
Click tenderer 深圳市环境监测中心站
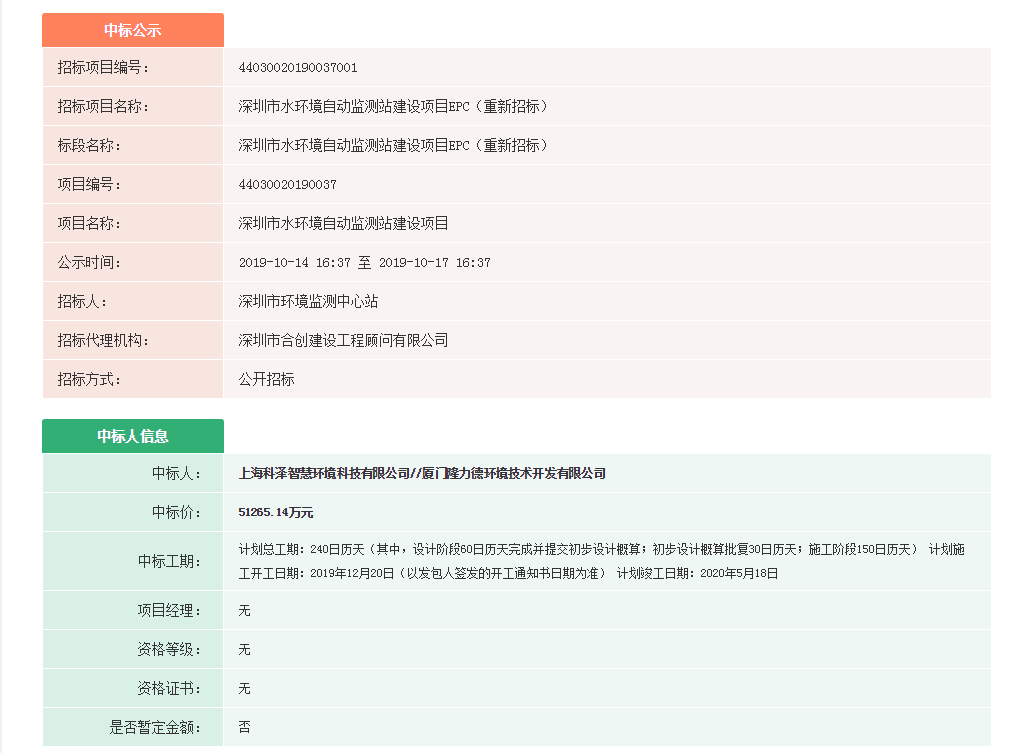(308, 301)
